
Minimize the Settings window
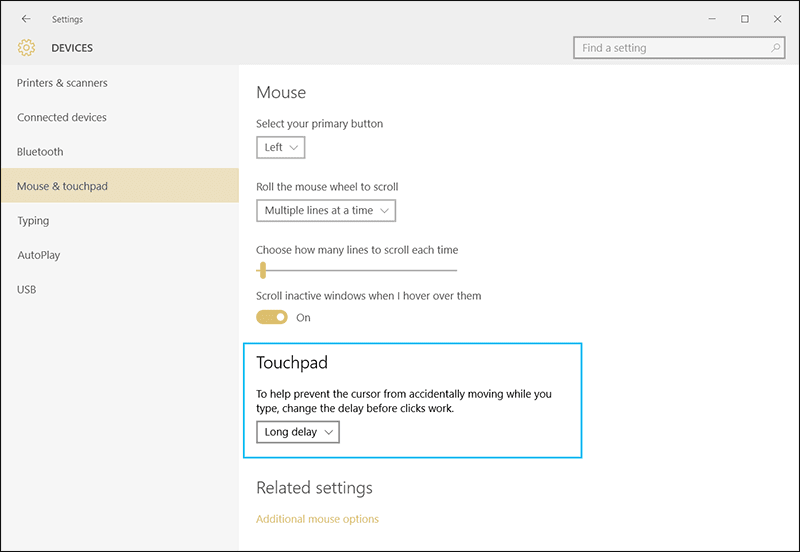(712, 19)
